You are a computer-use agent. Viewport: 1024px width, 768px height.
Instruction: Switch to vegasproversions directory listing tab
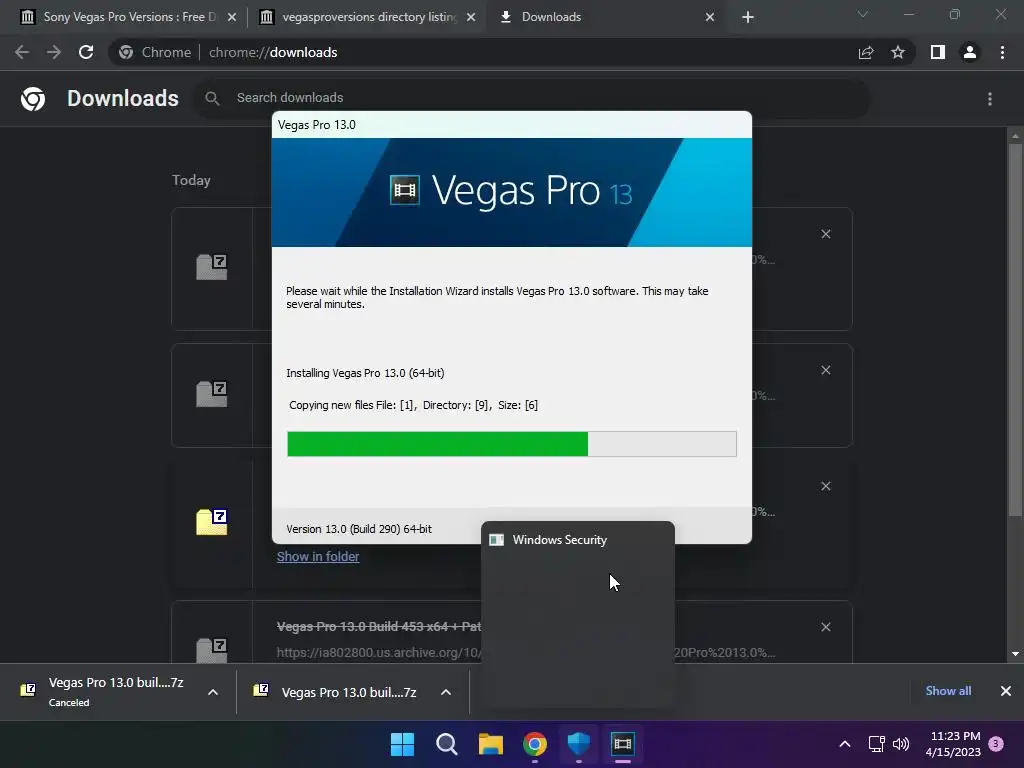pyautogui.click(x=366, y=17)
